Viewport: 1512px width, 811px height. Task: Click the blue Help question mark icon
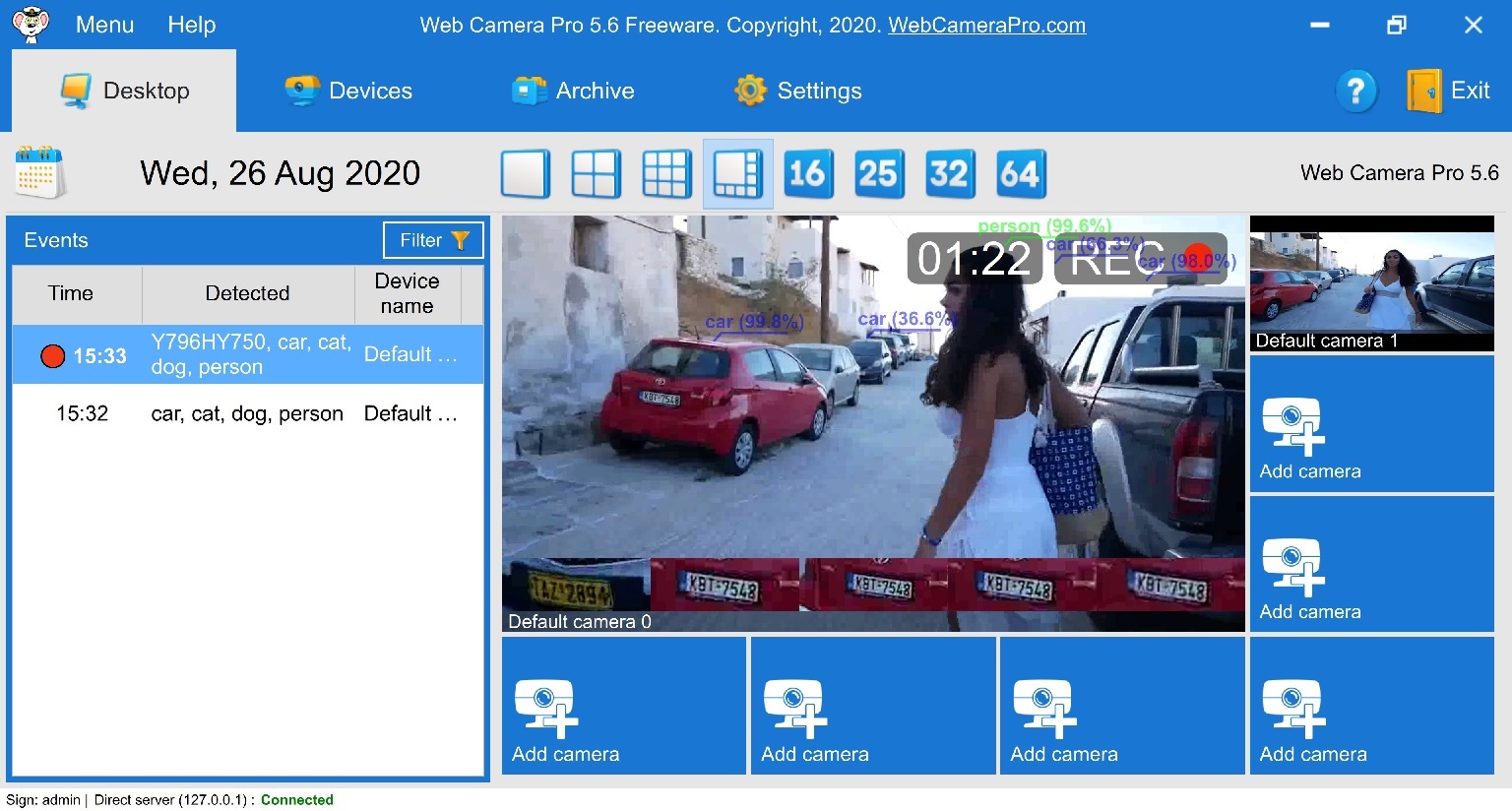point(1356,91)
